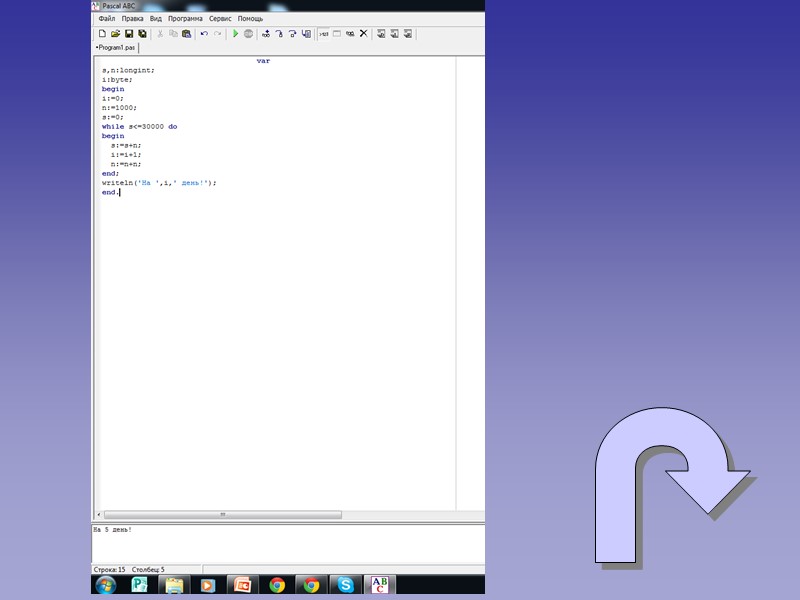Open Publisher from the taskbar
Screen dimensions: 800x600
click(x=139, y=585)
